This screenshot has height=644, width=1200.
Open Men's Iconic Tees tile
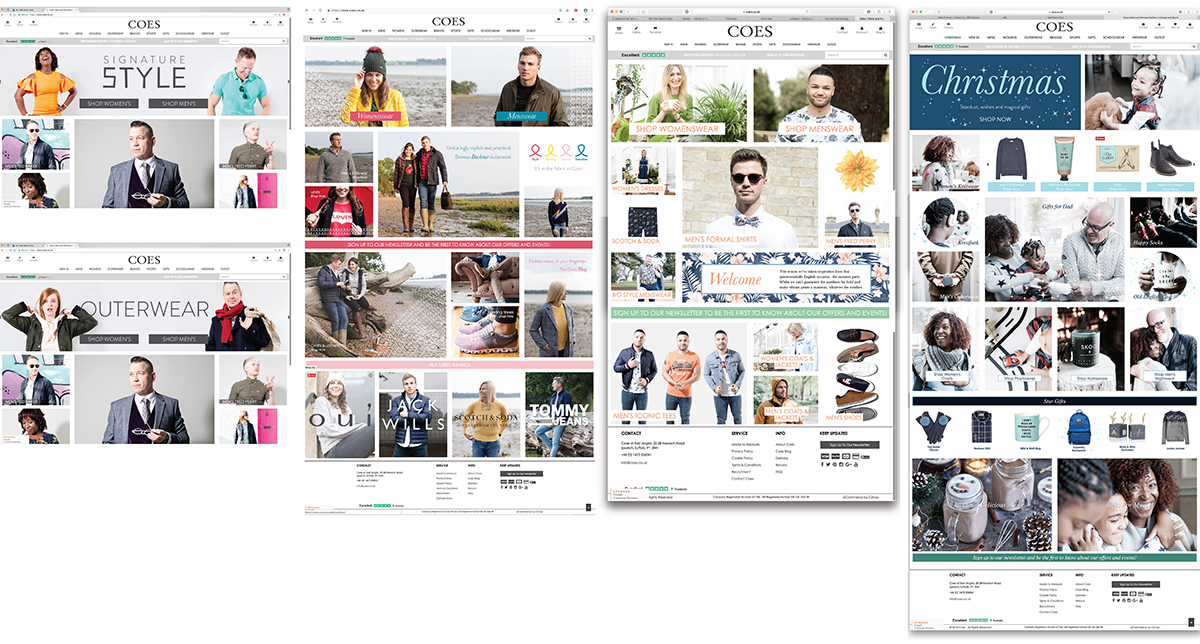(679, 371)
